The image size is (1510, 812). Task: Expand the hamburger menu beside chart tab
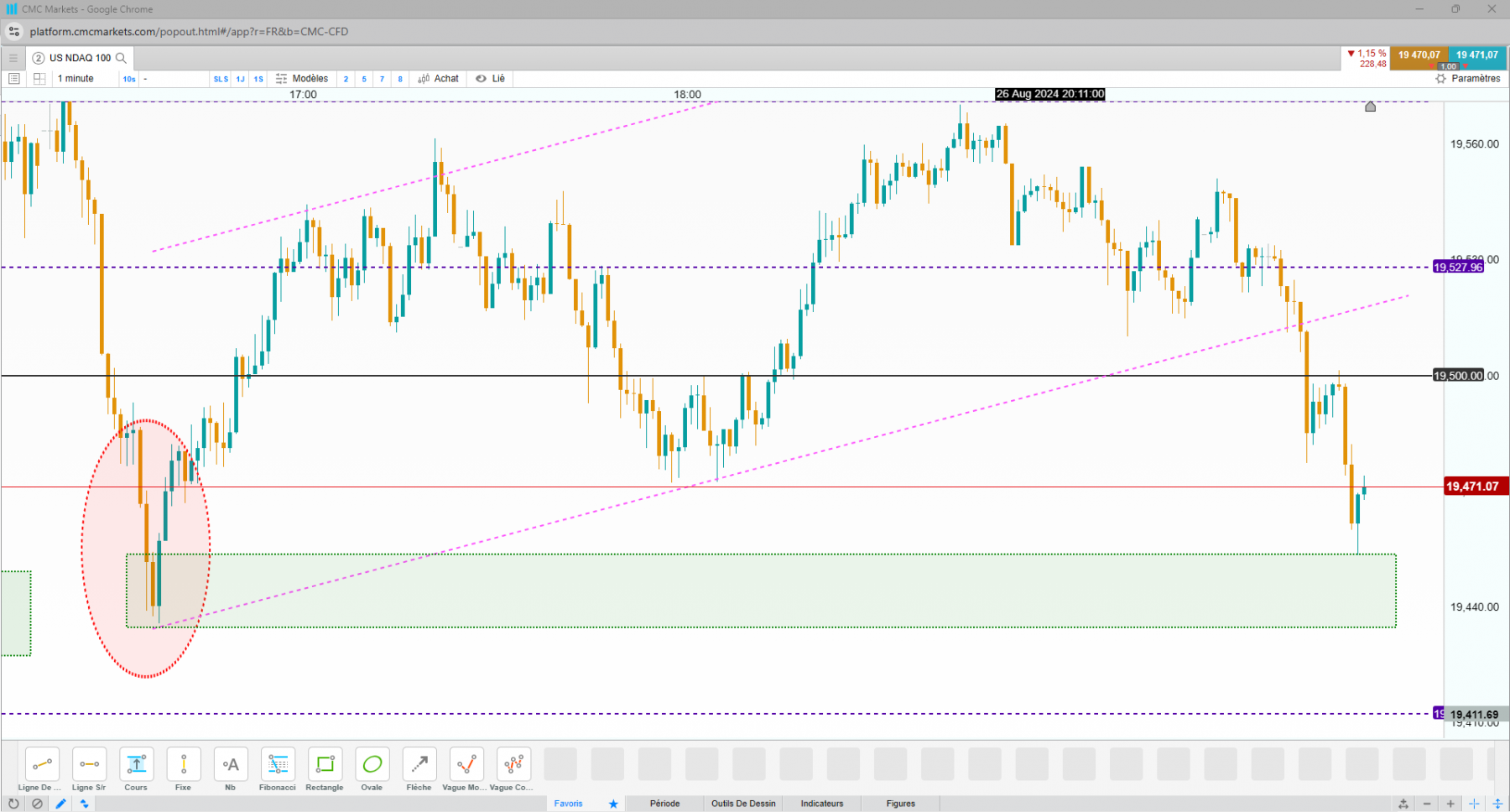click(13, 58)
